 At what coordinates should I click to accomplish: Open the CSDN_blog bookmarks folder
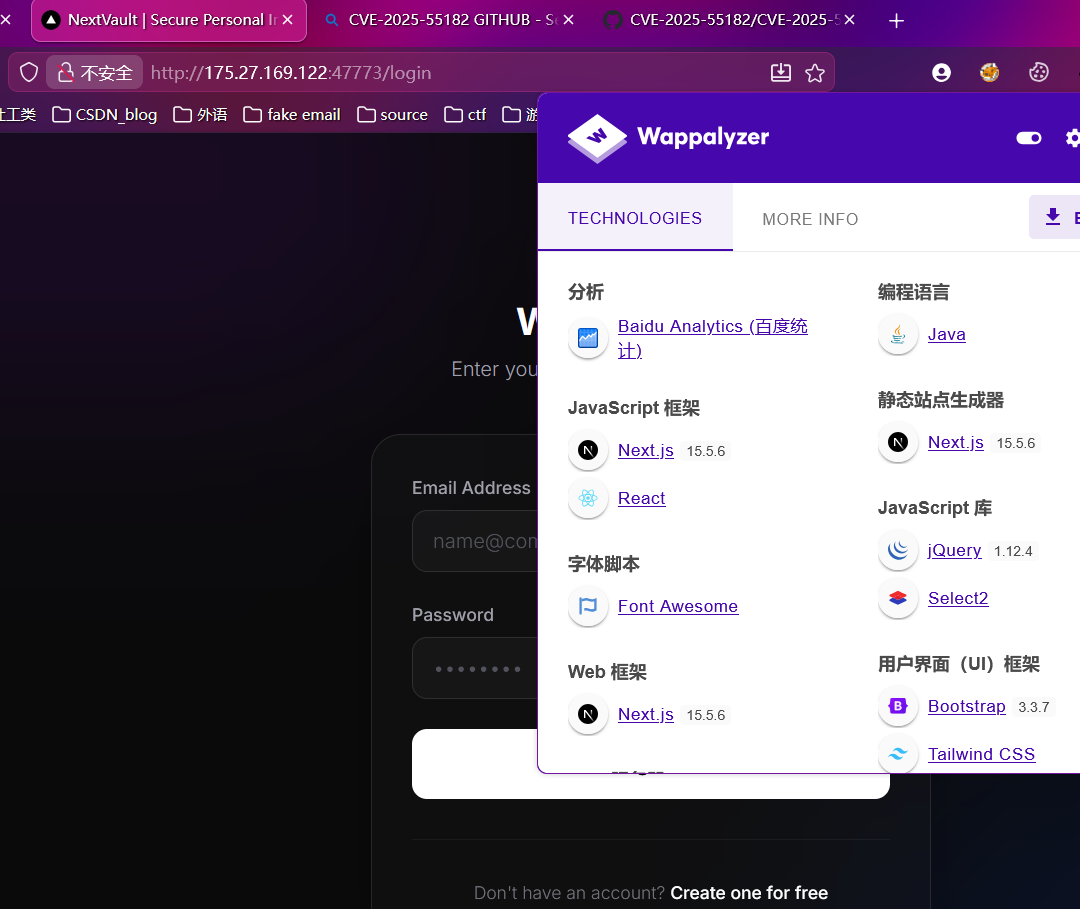[x=105, y=115]
